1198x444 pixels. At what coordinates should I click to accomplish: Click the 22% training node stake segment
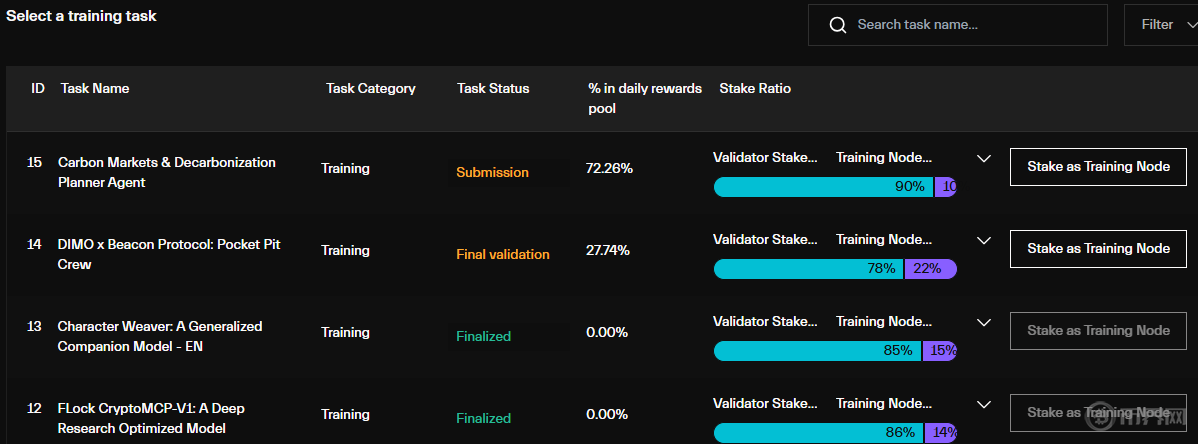pos(930,269)
